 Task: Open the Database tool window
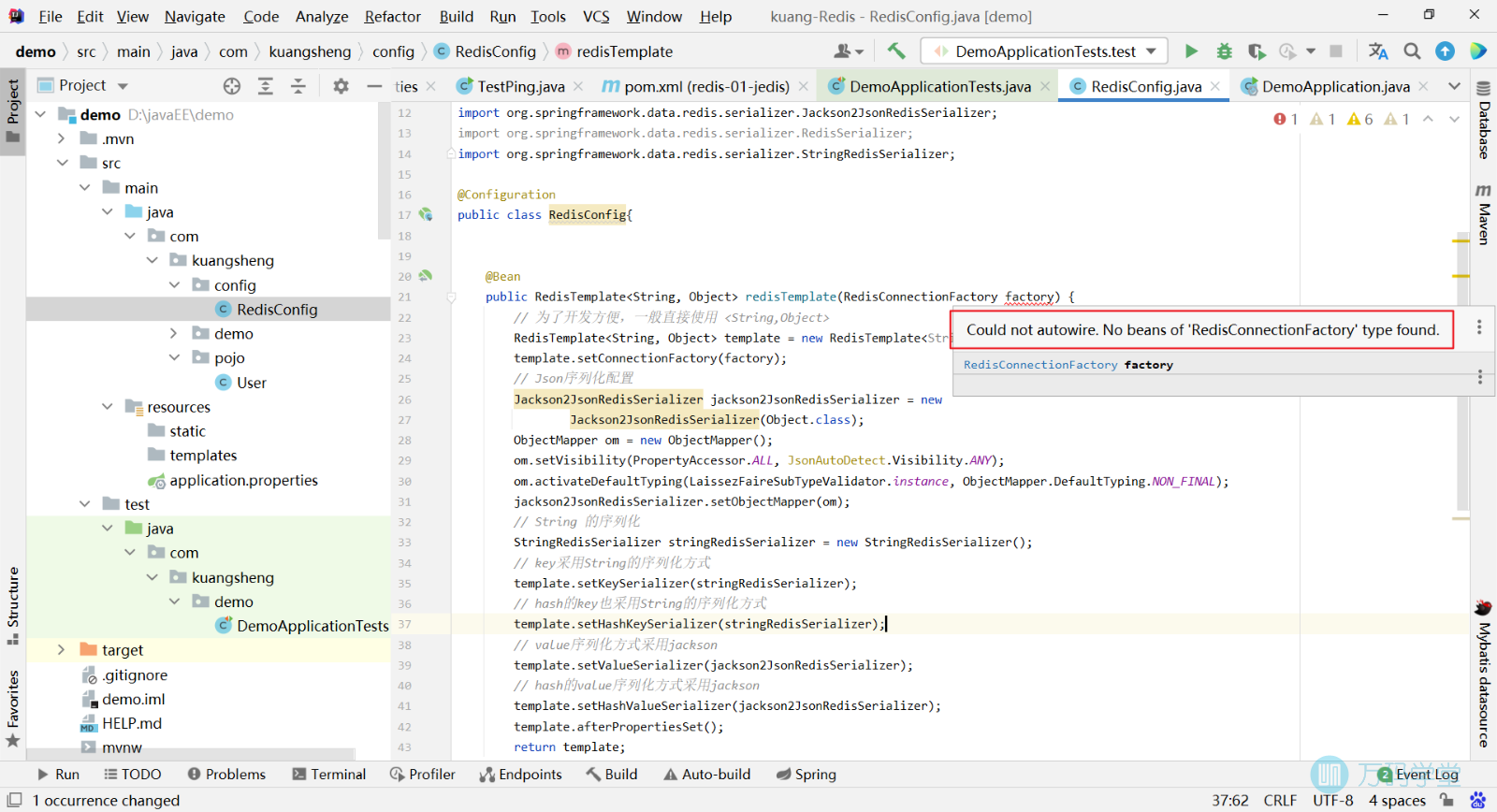1484,120
